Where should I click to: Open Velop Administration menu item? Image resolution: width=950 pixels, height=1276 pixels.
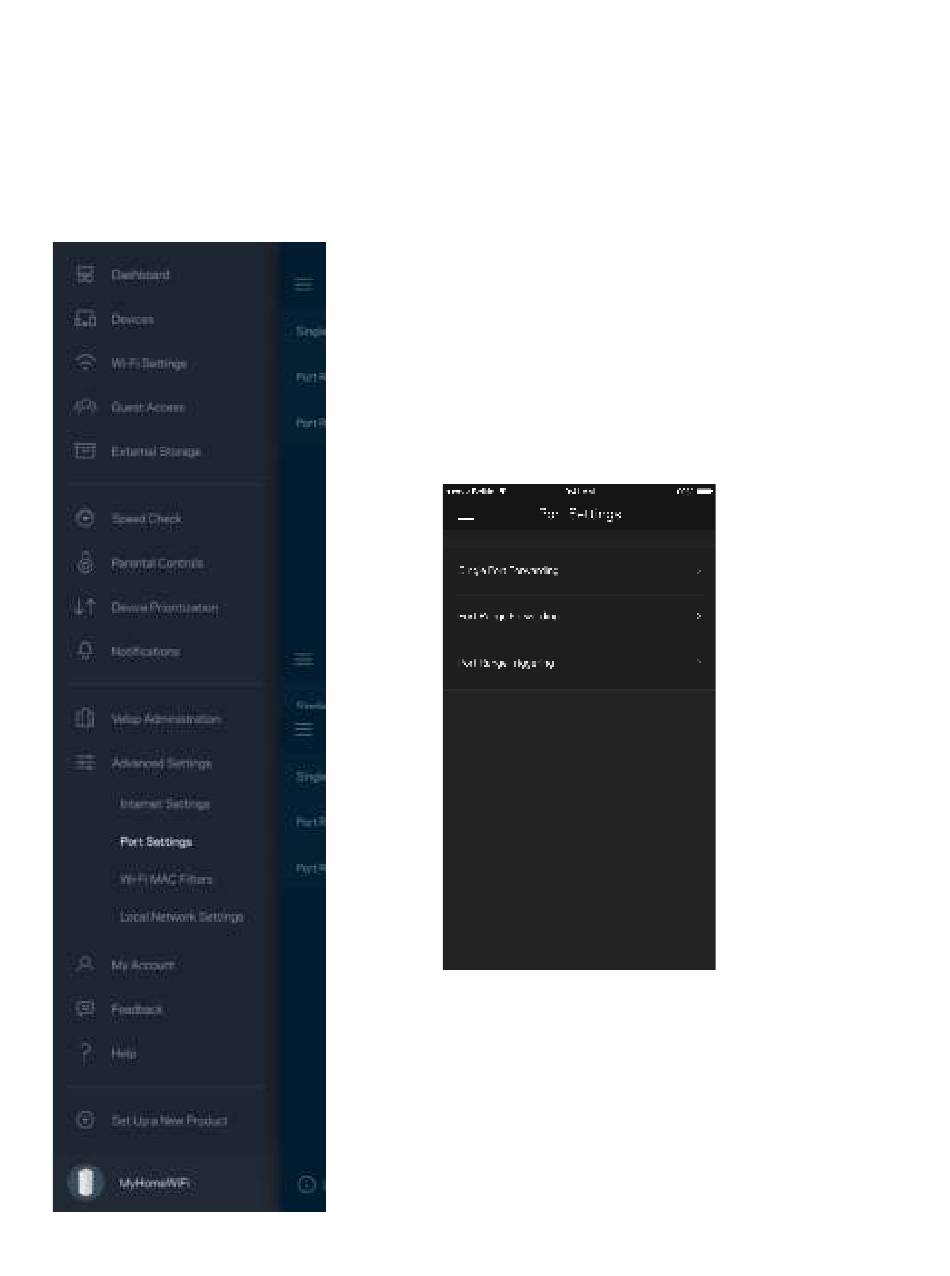(x=166, y=719)
